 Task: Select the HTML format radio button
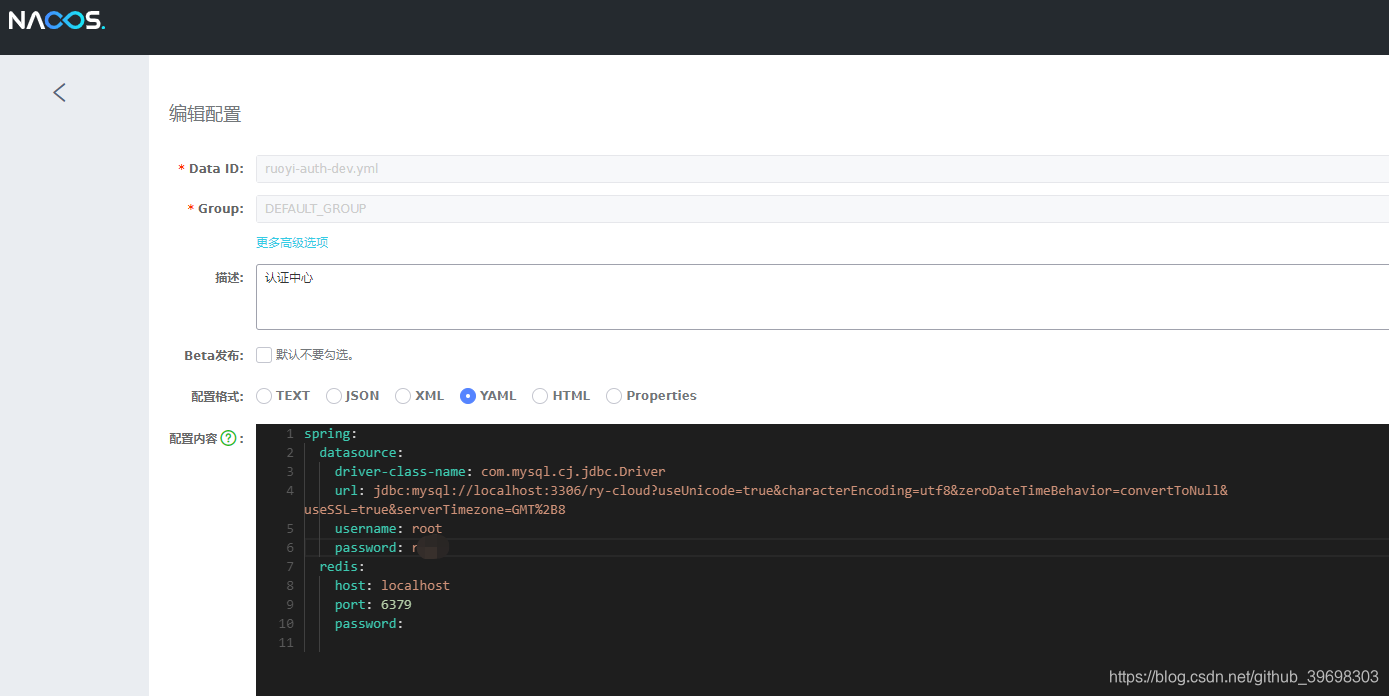point(540,396)
